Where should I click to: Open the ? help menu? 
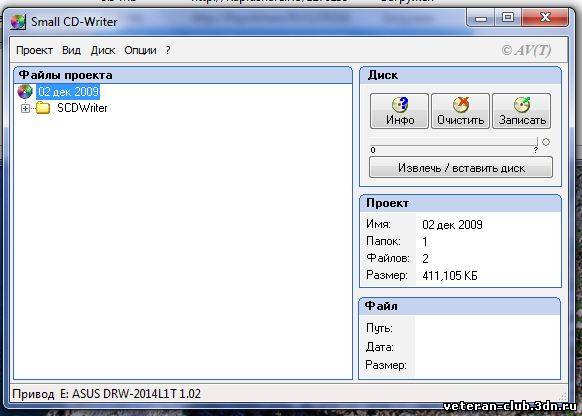[168, 50]
